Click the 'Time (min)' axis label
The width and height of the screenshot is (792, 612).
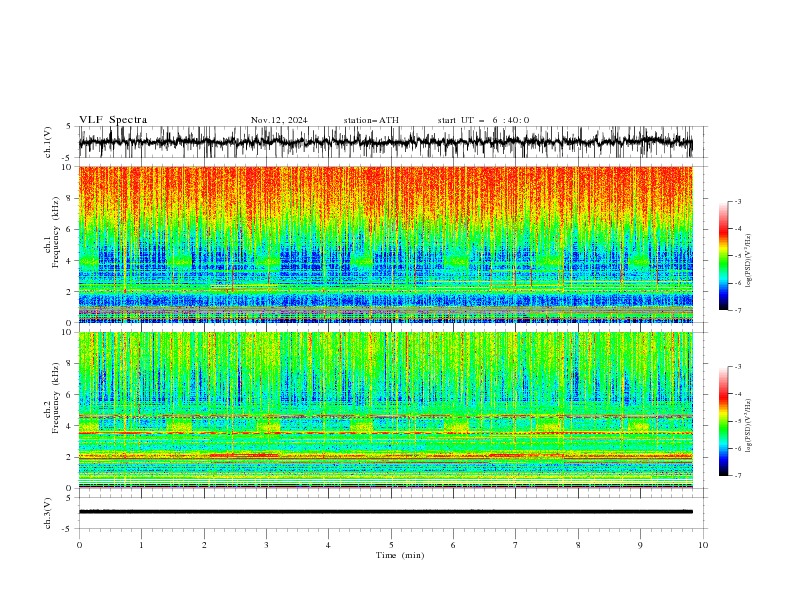coord(400,555)
